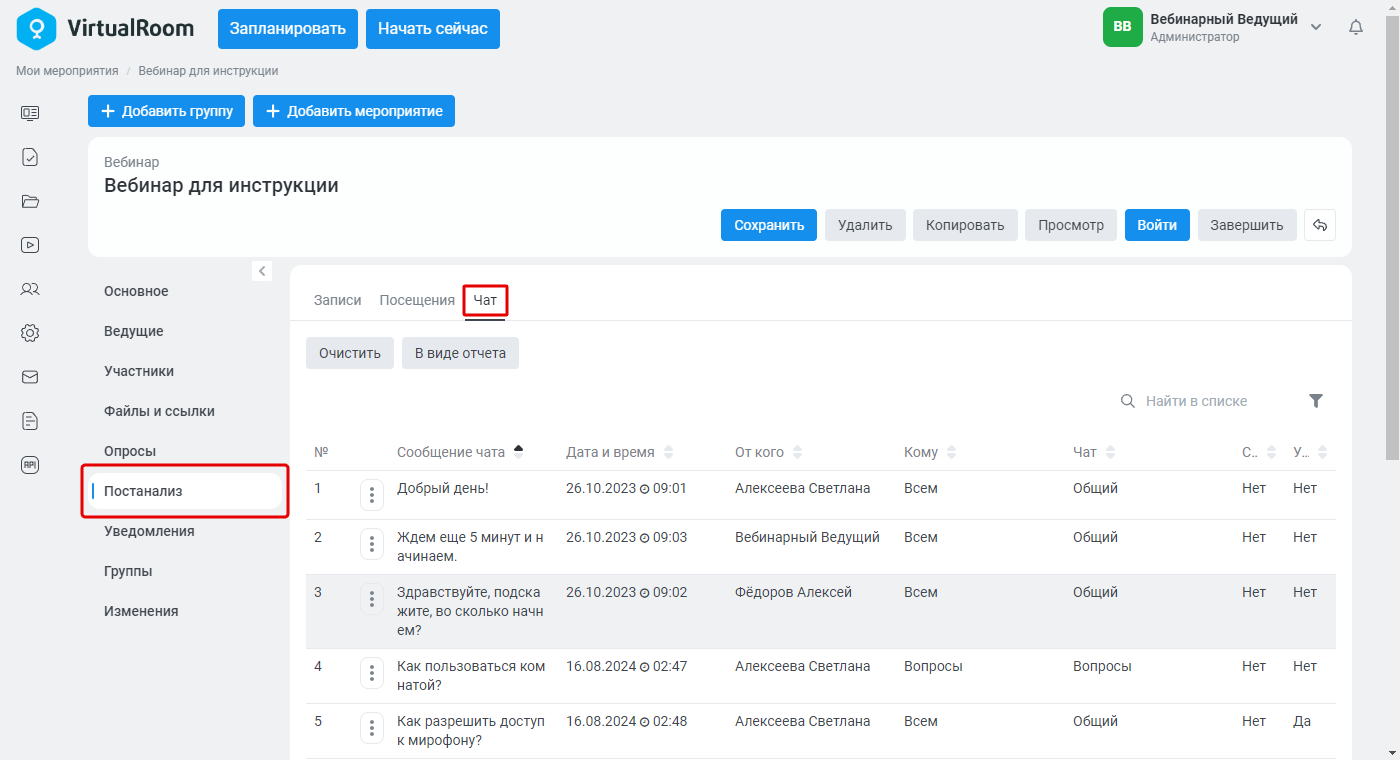Click the Запланировать button

point(288,28)
